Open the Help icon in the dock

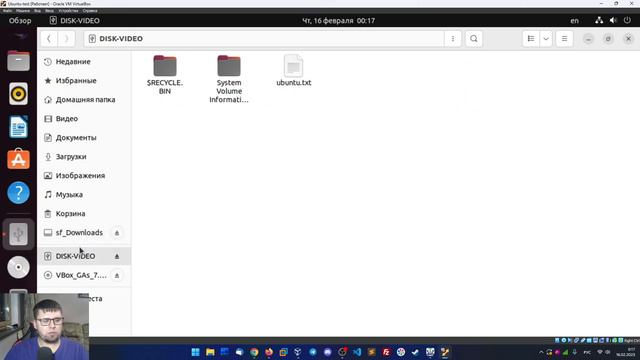(x=18, y=193)
